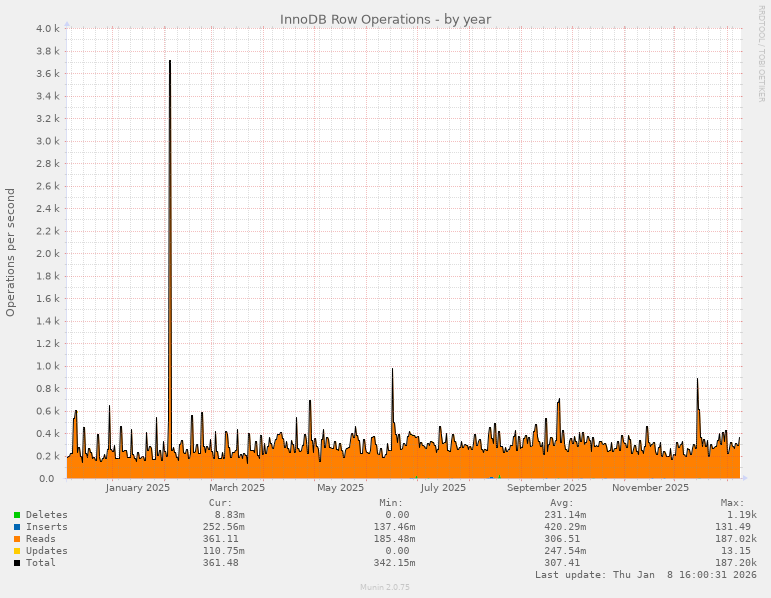Screen dimensions: 771x598
Task: Click the orange Reads legend swatch
Action: [17, 539]
